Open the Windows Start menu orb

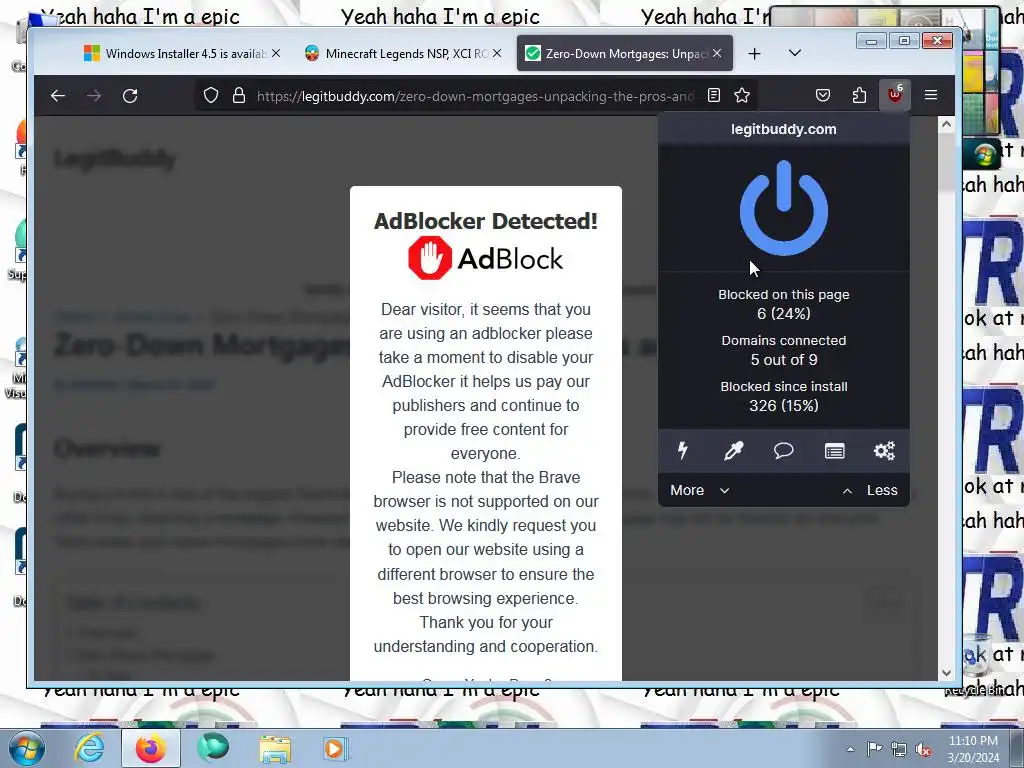(27, 748)
